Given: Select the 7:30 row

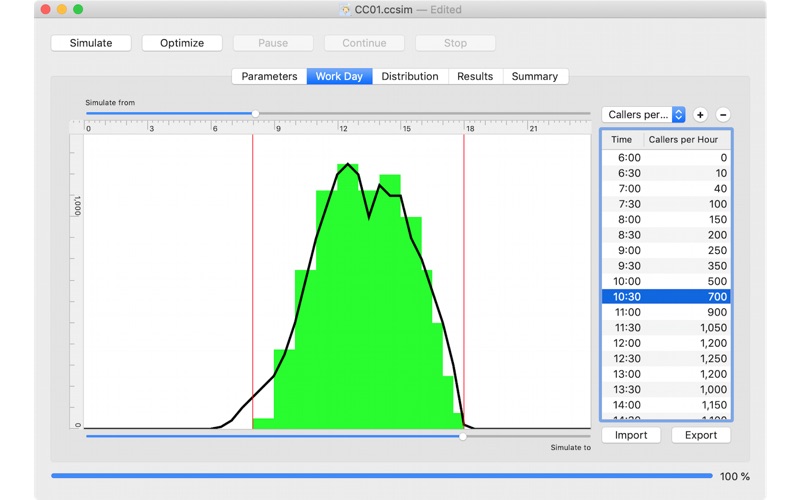Looking at the screenshot, I should click(666, 204).
